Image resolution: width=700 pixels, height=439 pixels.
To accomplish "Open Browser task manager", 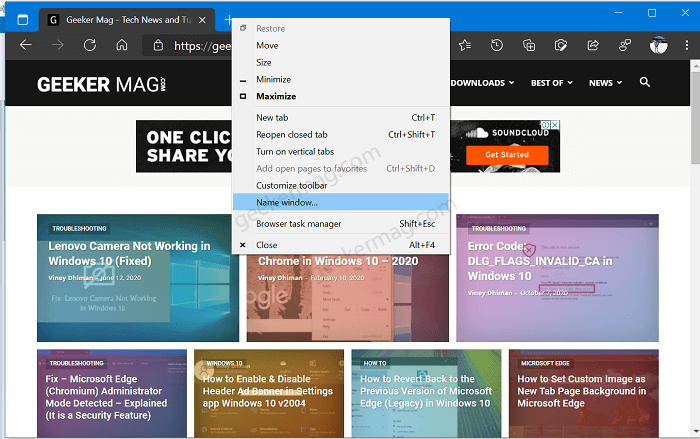I will [341, 224].
